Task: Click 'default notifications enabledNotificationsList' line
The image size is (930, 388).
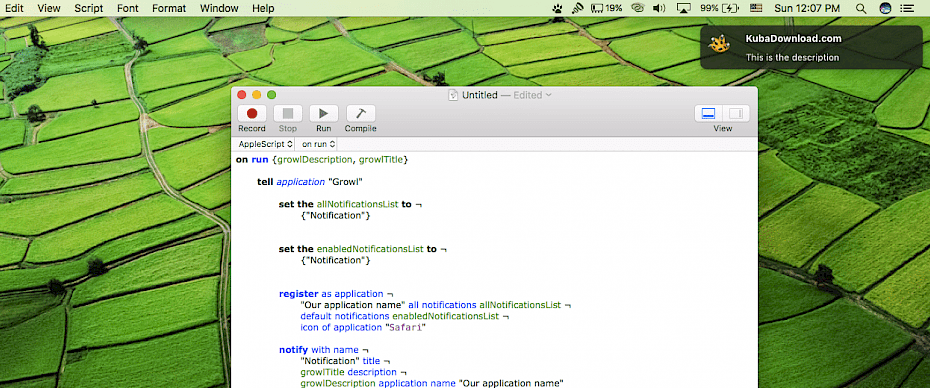Action: [x=405, y=316]
